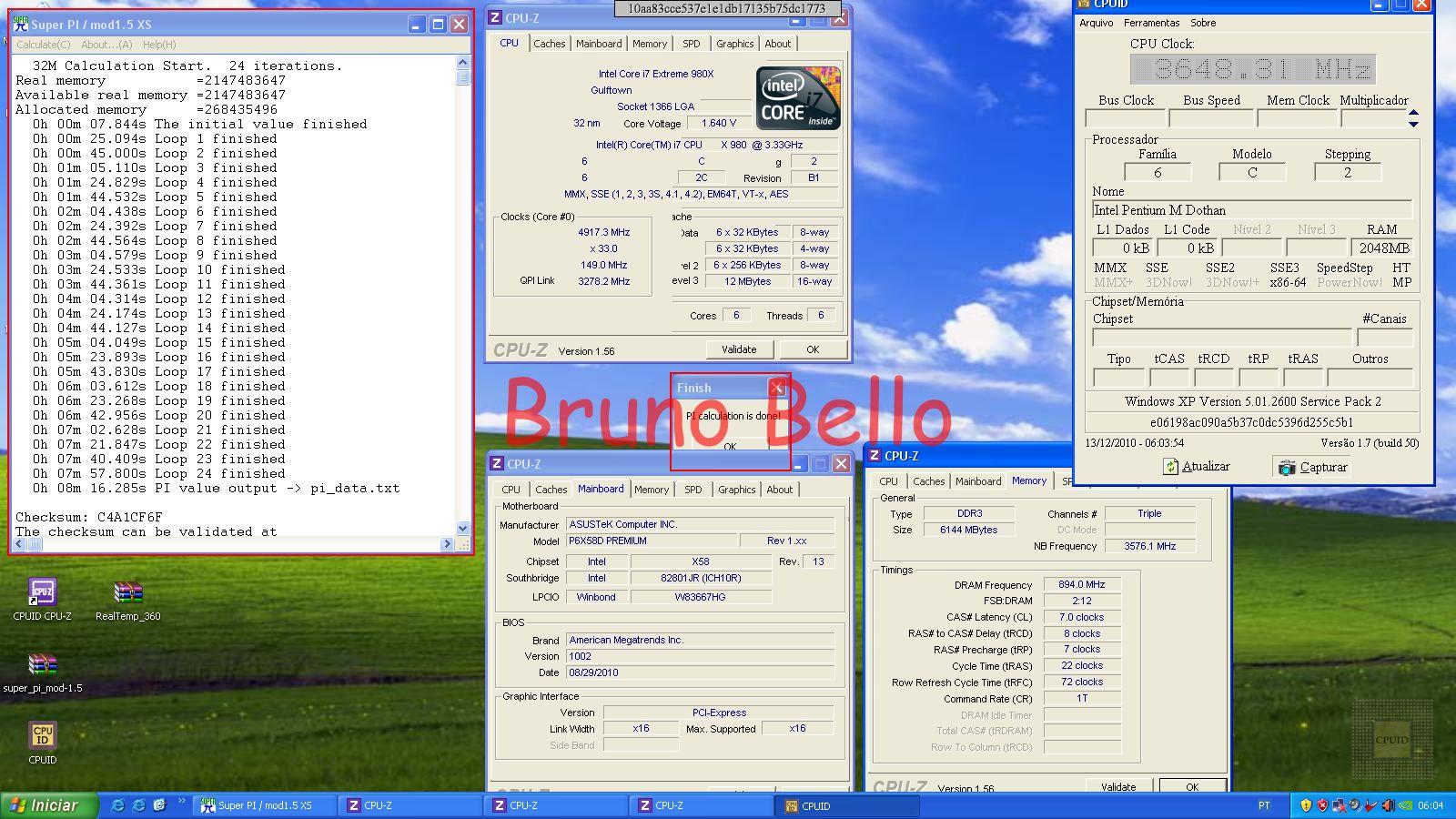Open Caches tab in CPU-Z memory window
1456x819 pixels.
pyautogui.click(x=929, y=481)
